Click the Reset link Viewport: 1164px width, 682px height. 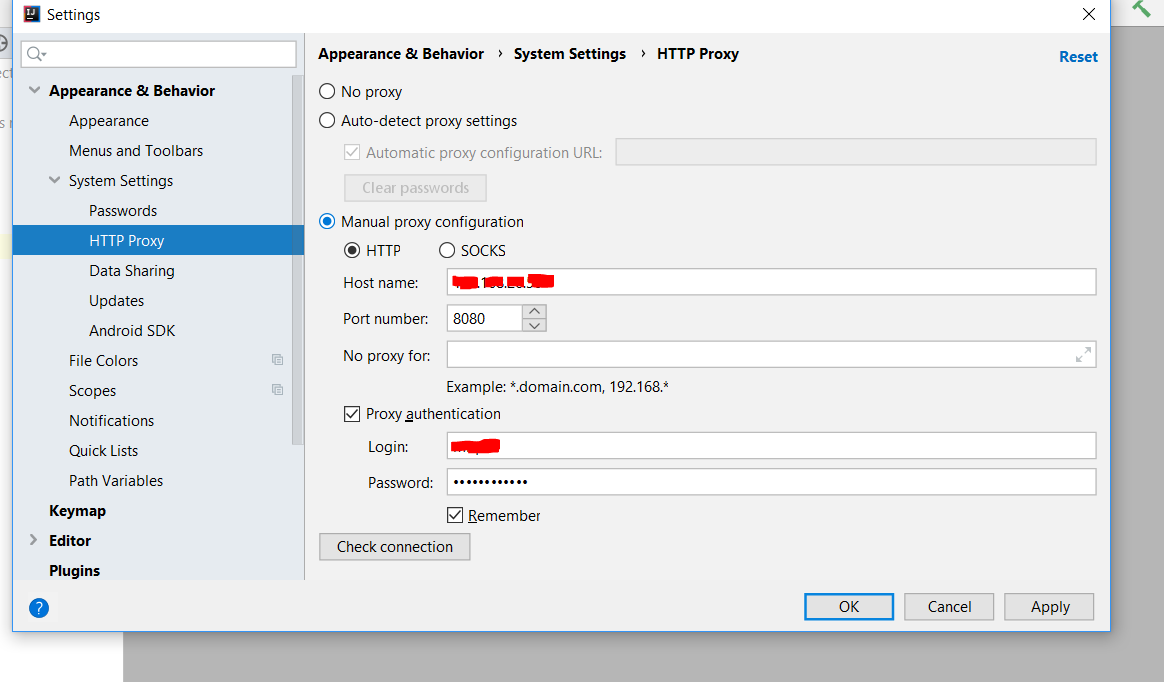point(1078,56)
